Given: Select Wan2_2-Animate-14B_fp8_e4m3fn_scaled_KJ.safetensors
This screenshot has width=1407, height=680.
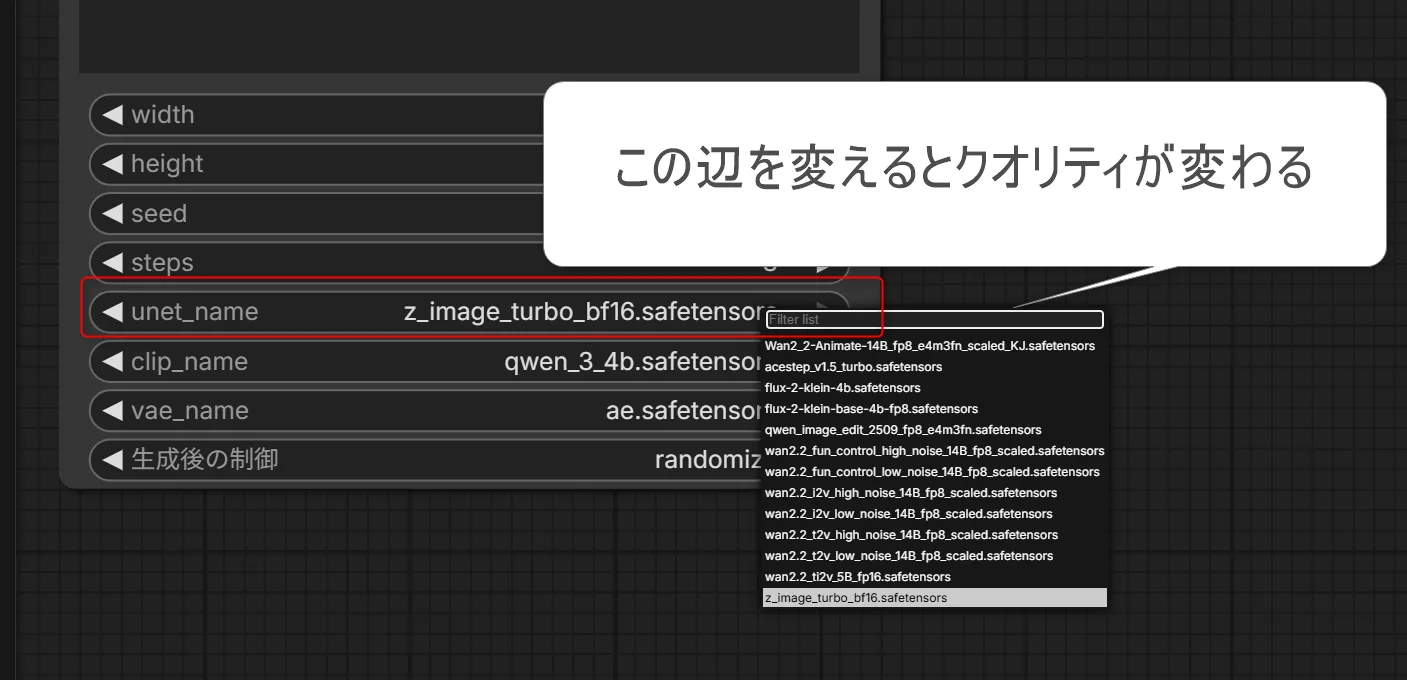Looking at the screenshot, I should click(934, 346).
